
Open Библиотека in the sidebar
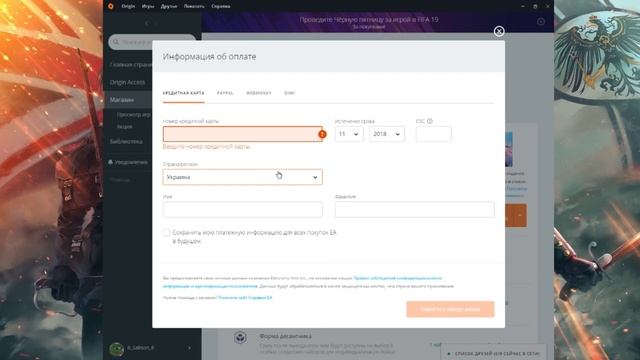click(x=126, y=141)
